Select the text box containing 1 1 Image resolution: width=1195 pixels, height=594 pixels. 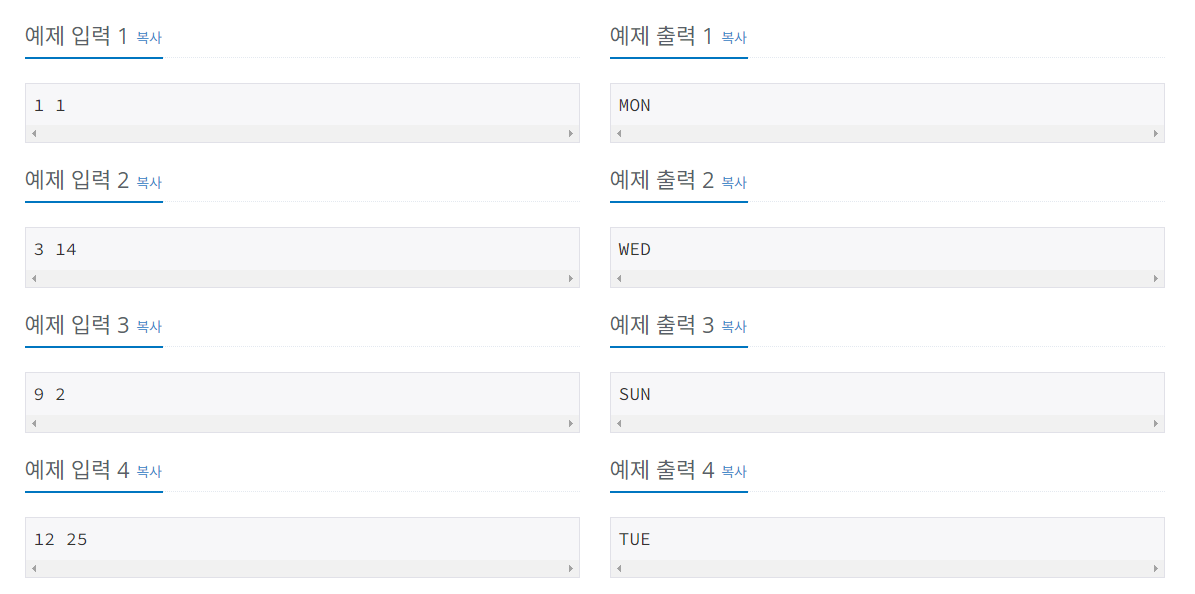click(x=300, y=105)
